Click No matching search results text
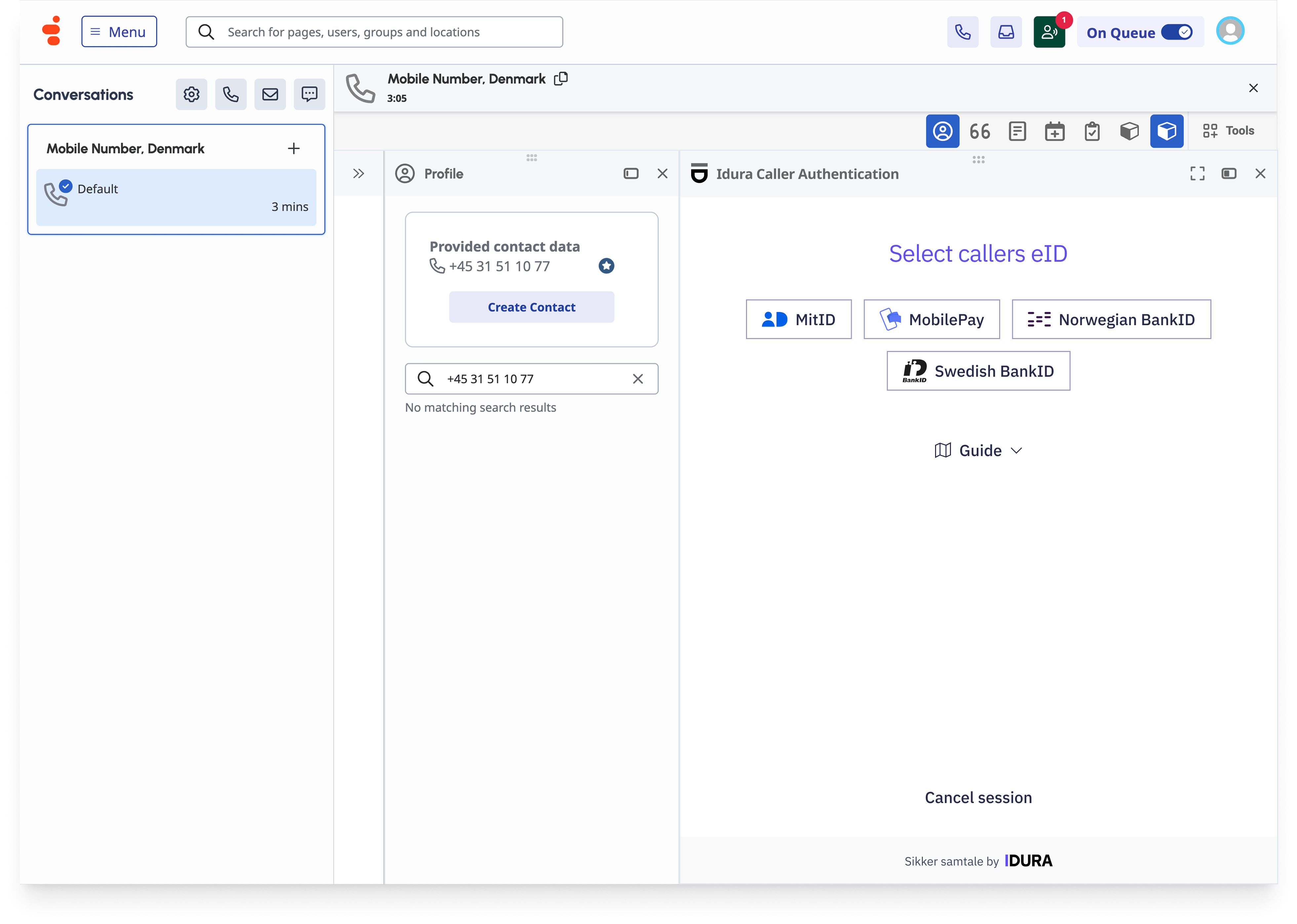The height and width of the screenshot is (924, 1297). (x=480, y=408)
